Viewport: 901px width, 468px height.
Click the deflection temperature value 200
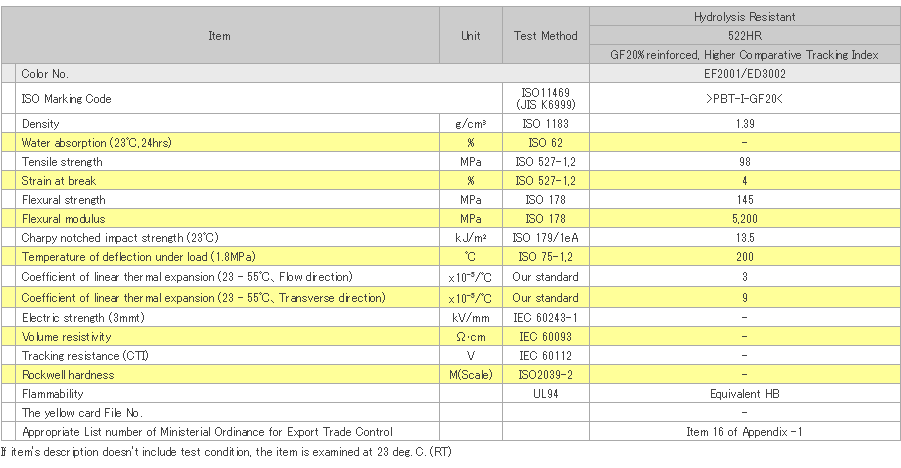(745, 257)
